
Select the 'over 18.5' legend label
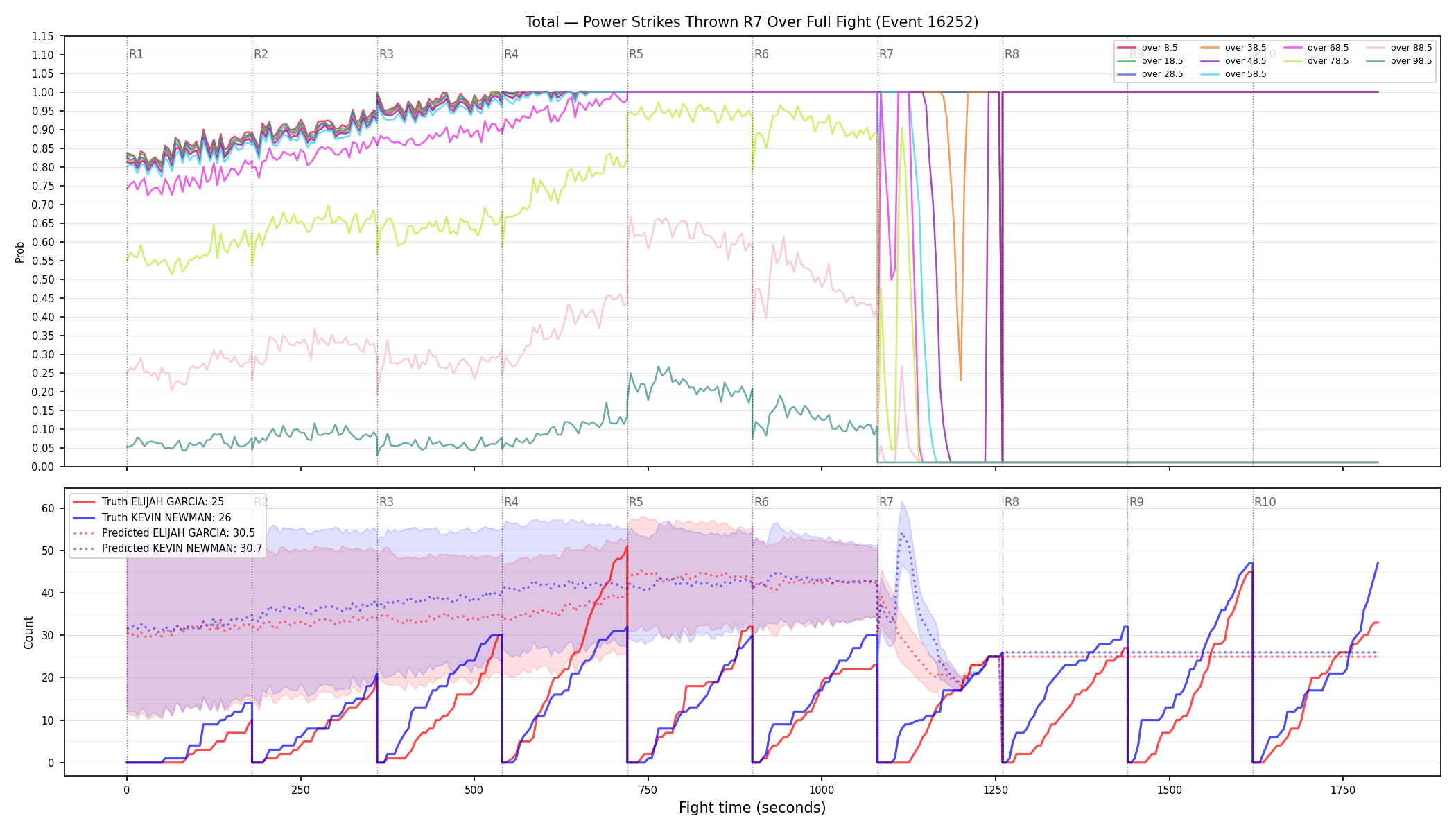(1162, 61)
